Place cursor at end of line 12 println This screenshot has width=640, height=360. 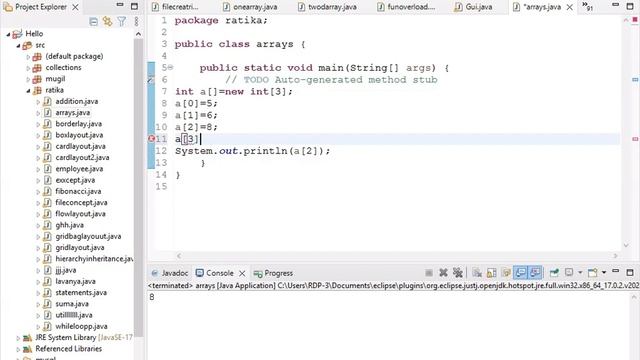point(330,151)
